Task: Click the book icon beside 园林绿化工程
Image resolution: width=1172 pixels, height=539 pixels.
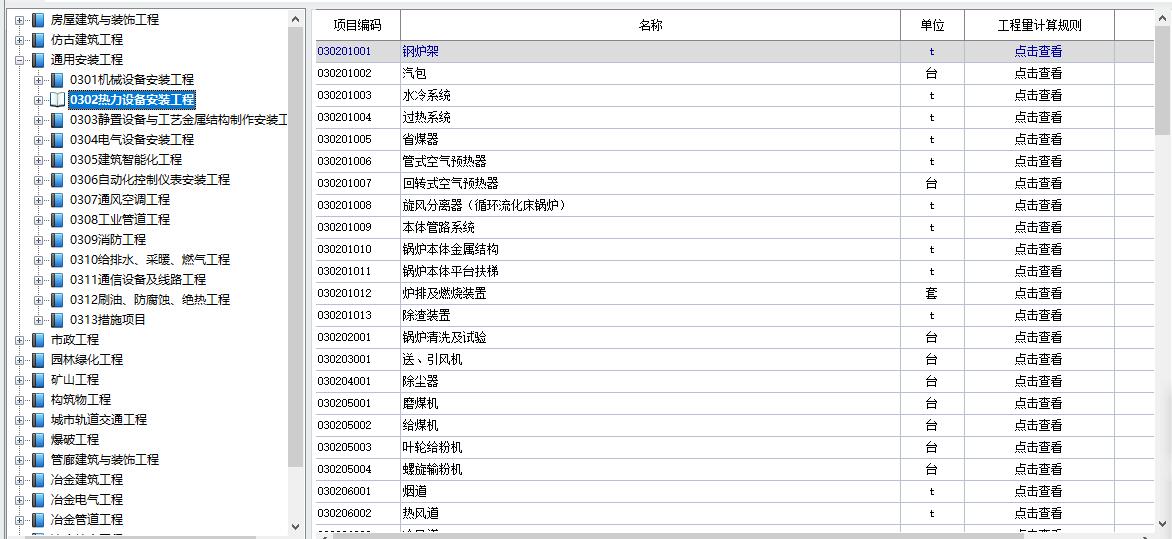Action: pyautogui.click(x=38, y=360)
